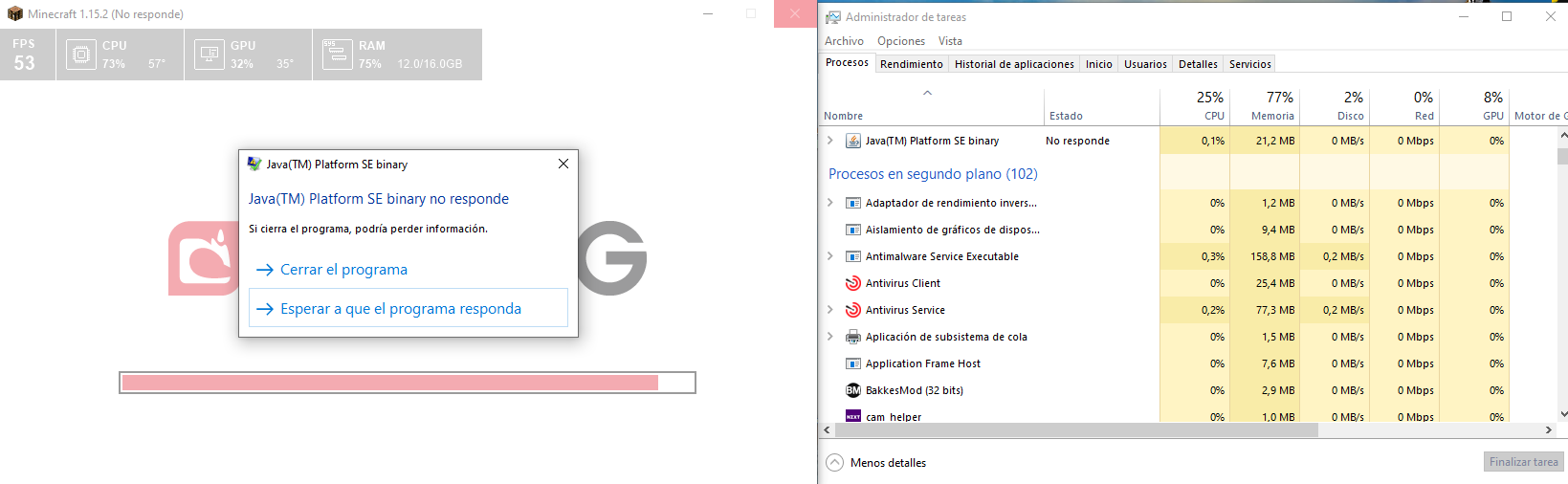Click the cam_helper purple icon
The height and width of the screenshot is (484, 1568).
click(853, 416)
